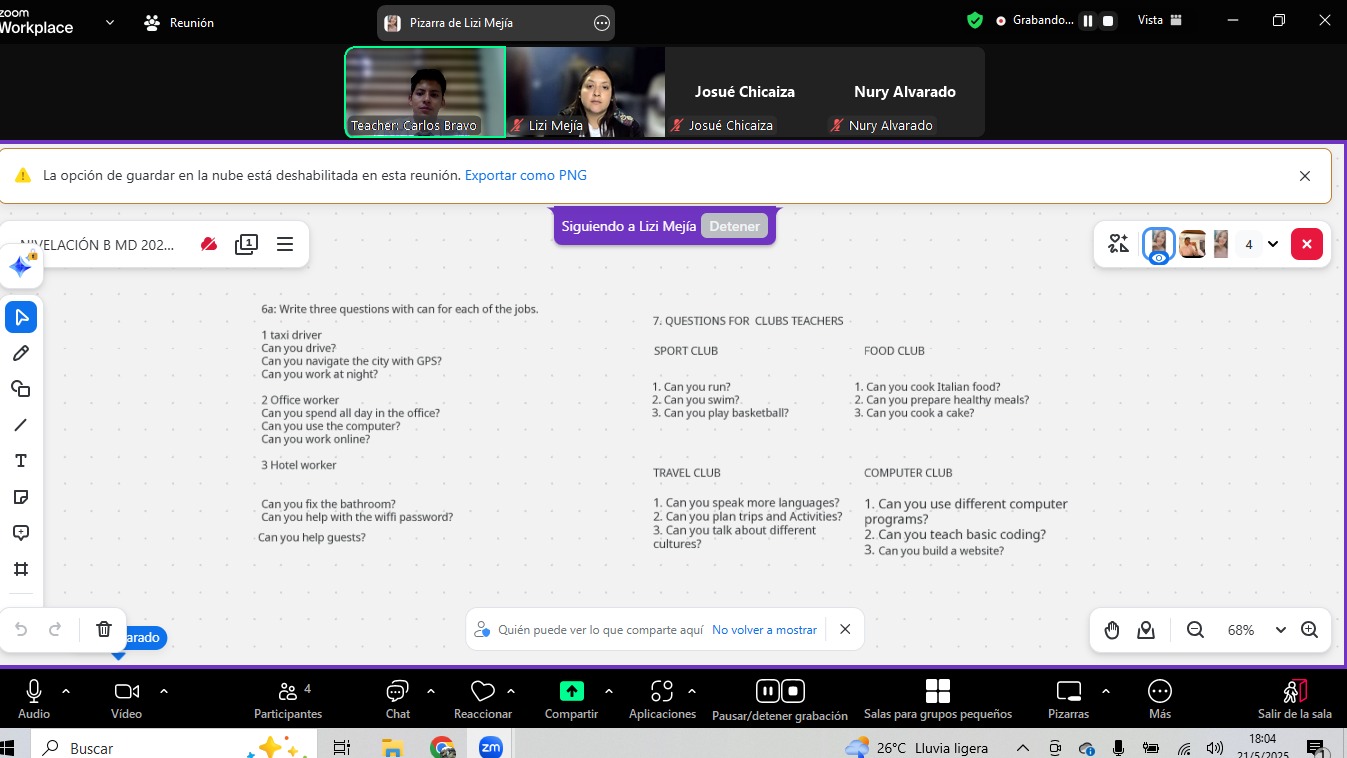Zoom in on the whiteboard
The image size is (1347, 758).
pyautogui.click(x=1309, y=630)
